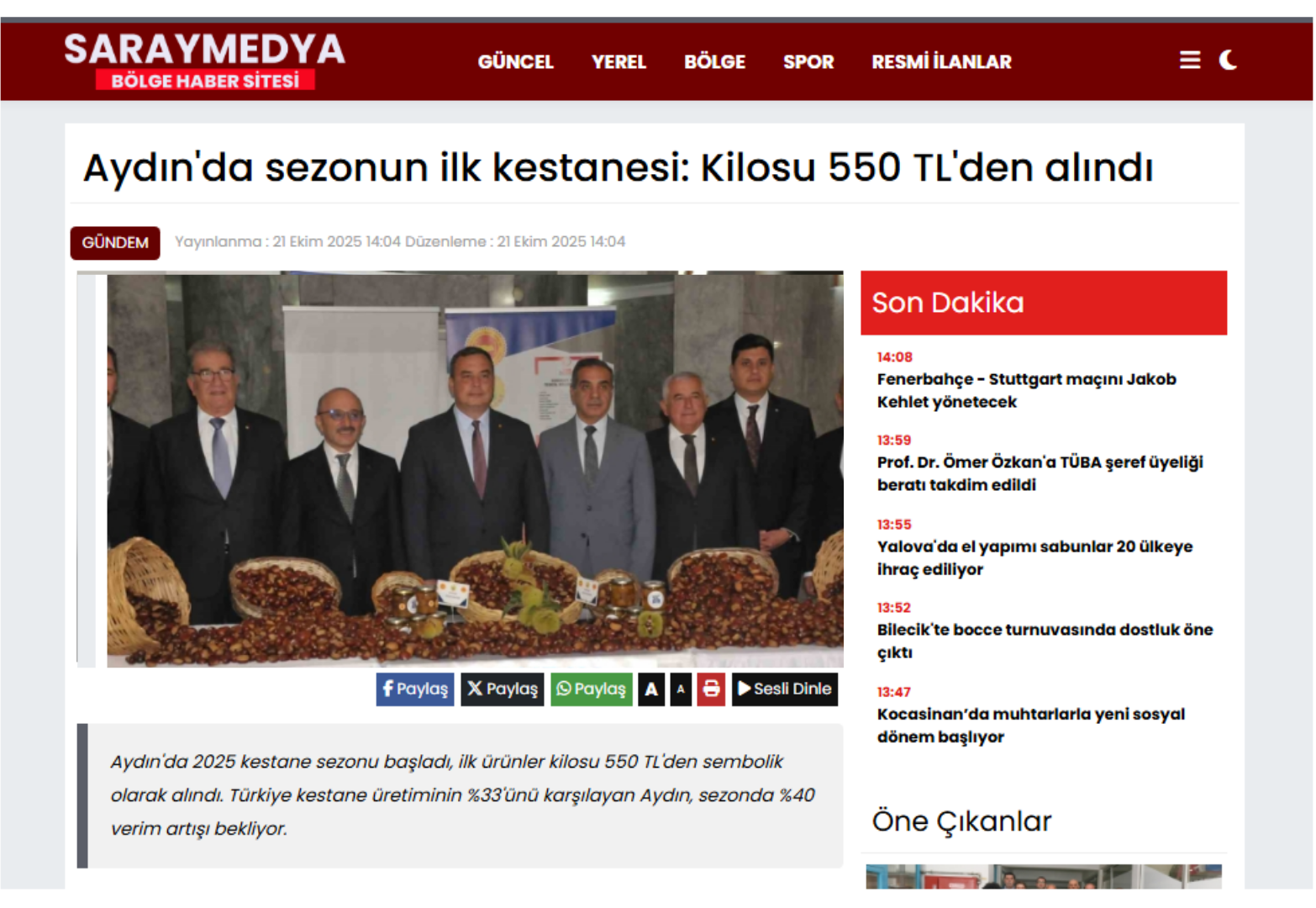
Task: Decrease font size with small A
Action: pyautogui.click(x=681, y=689)
